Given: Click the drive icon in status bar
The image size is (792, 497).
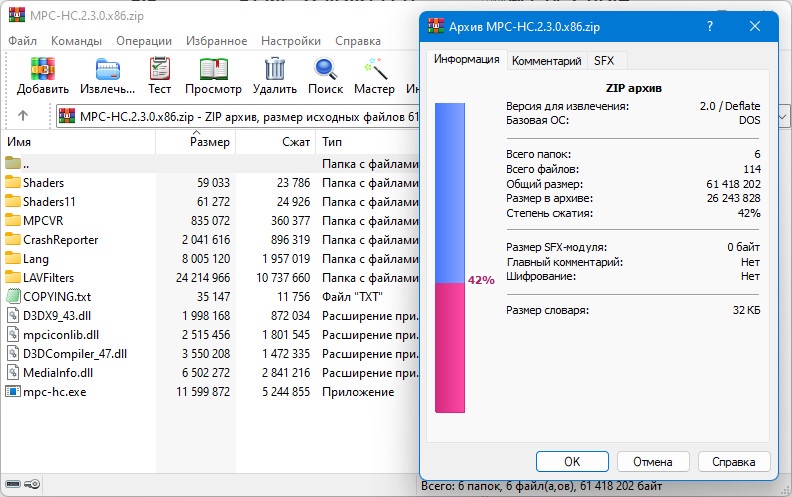Looking at the screenshot, I should [13, 484].
